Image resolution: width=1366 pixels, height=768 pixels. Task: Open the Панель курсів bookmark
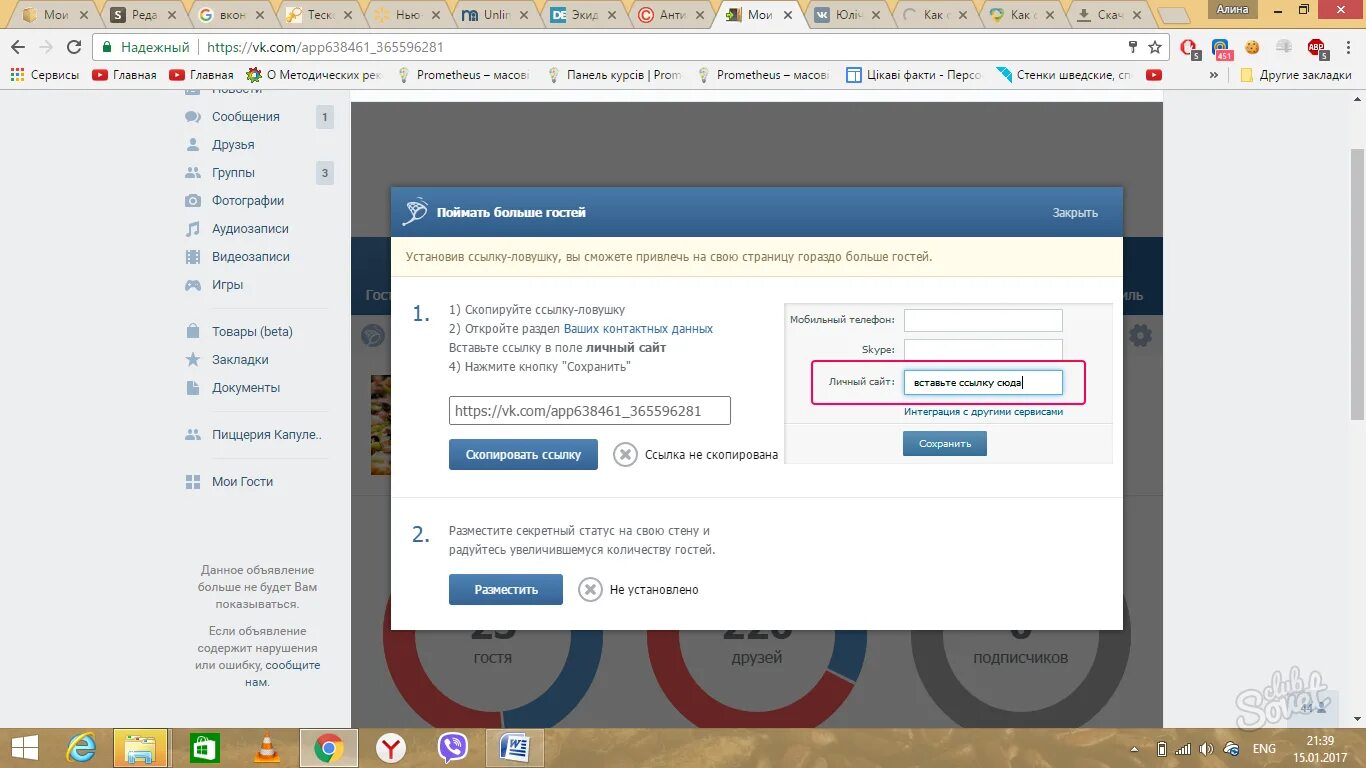pyautogui.click(x=614, y=75)
